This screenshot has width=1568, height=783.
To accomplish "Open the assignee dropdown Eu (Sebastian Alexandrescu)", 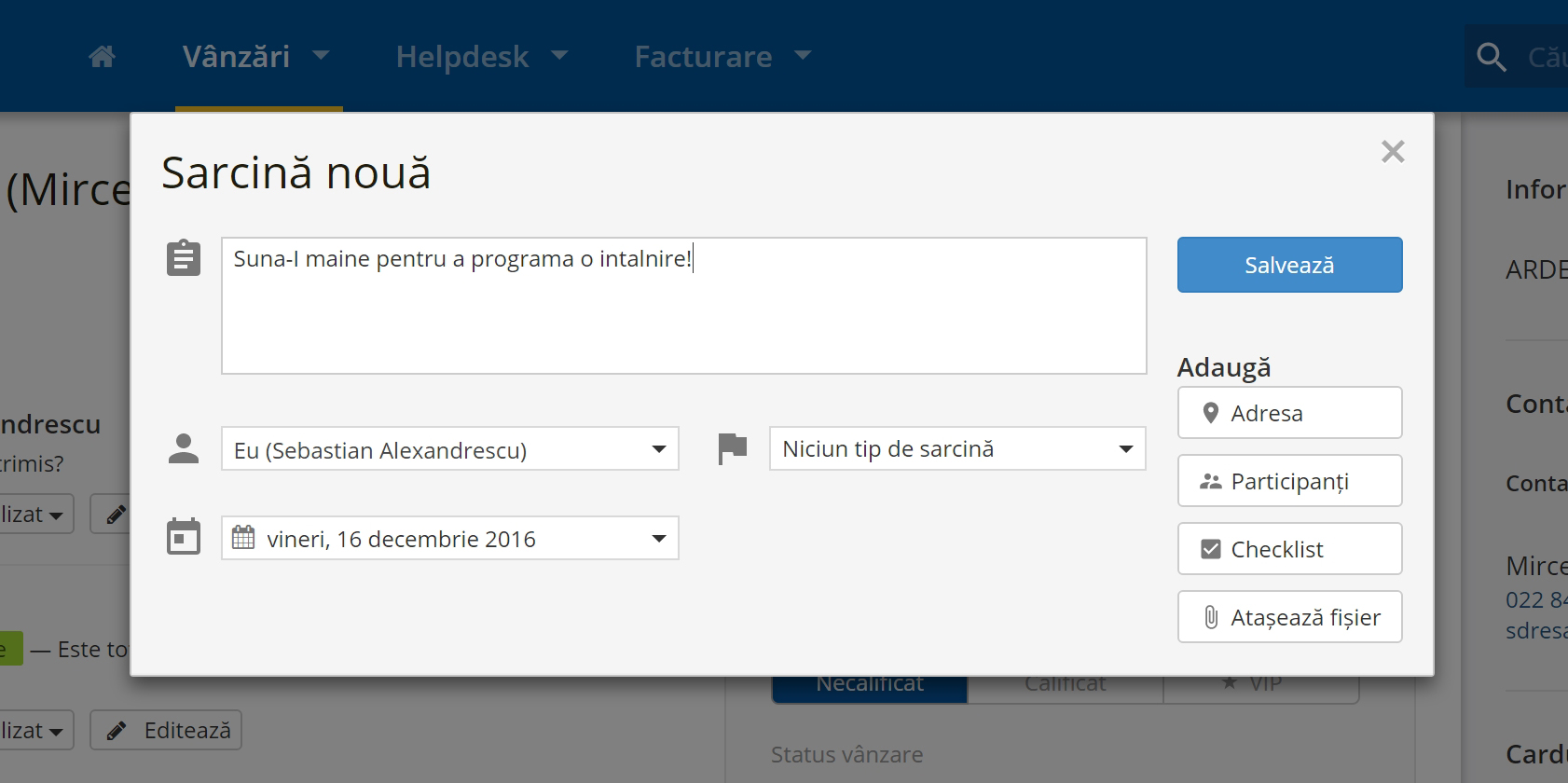I will (x=450, y=449).
